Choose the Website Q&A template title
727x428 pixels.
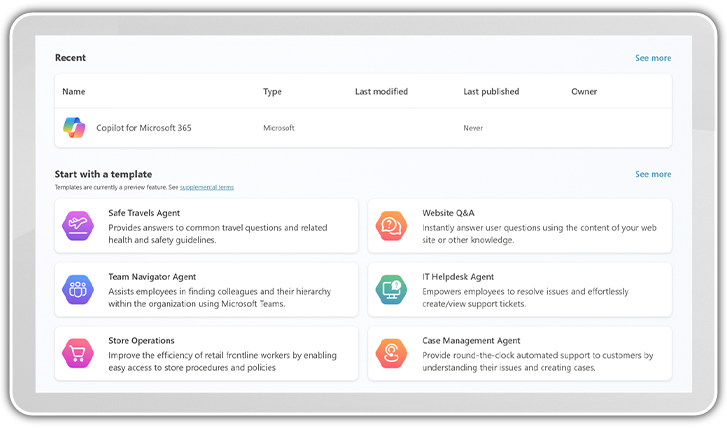(448, 213)
